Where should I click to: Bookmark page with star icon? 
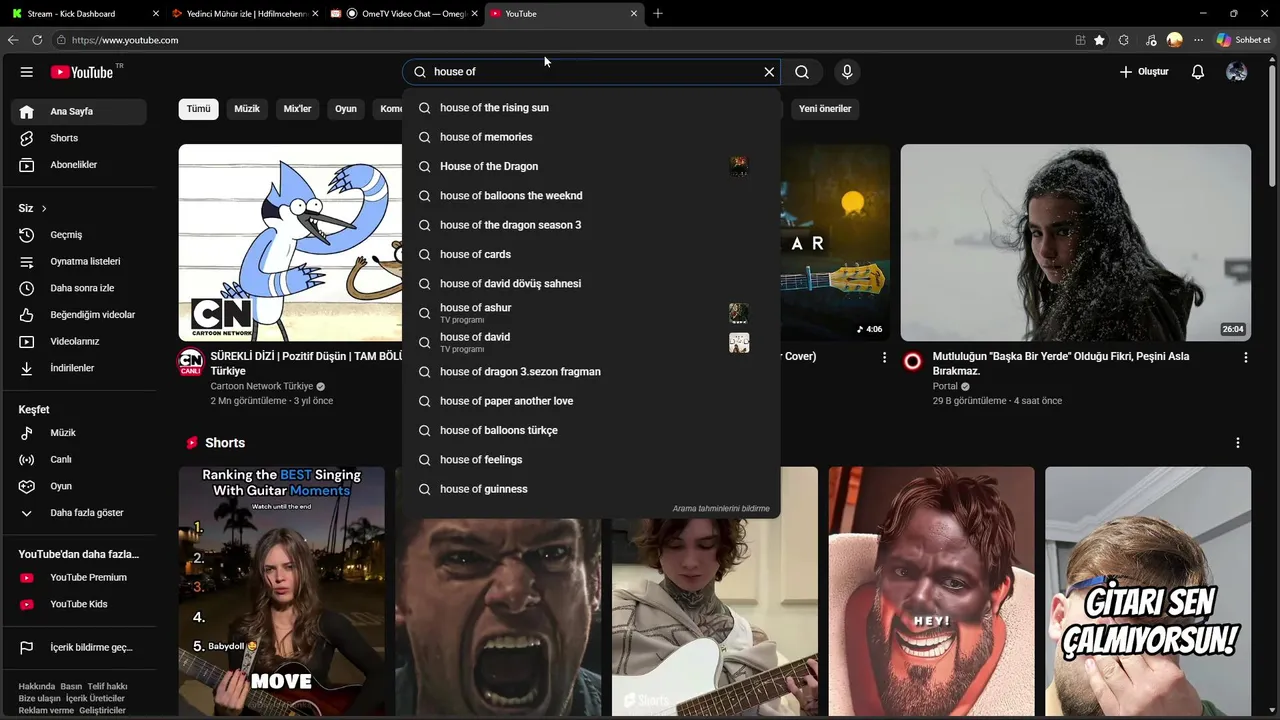1100,40
